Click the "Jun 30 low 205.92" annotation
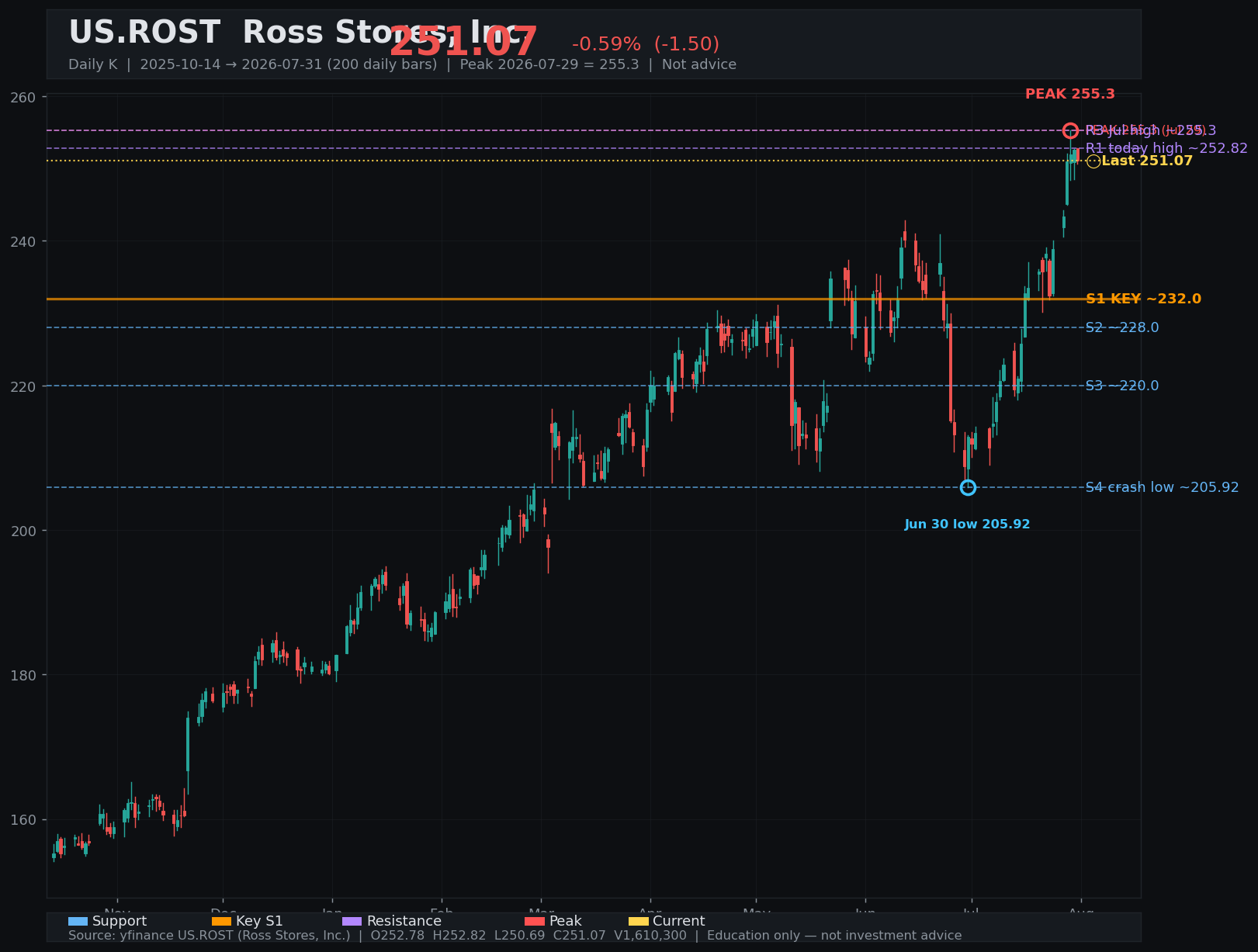Viewport: 1258px width, 952px height. [x=968, y=524]
